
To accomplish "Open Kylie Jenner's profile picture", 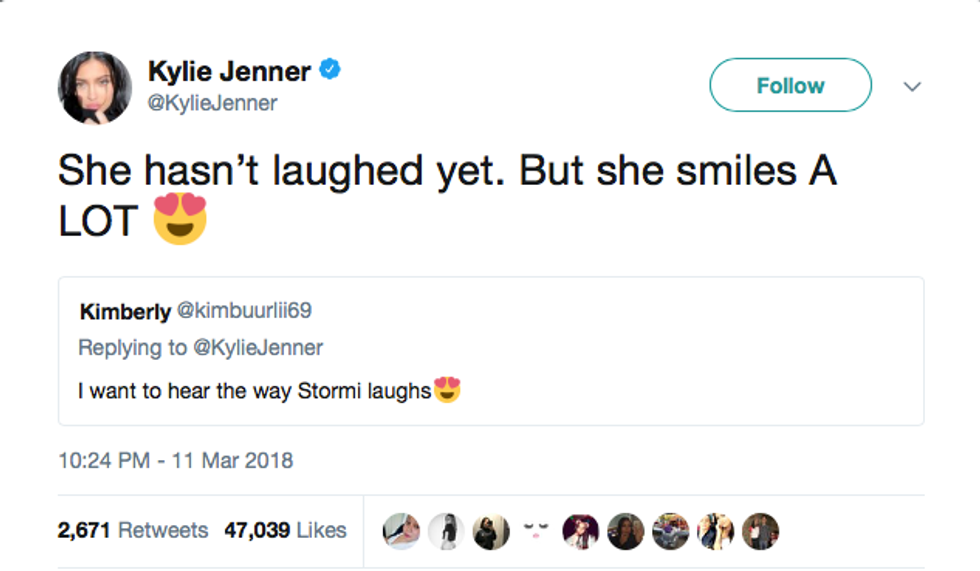I will [x=95, y=88].
